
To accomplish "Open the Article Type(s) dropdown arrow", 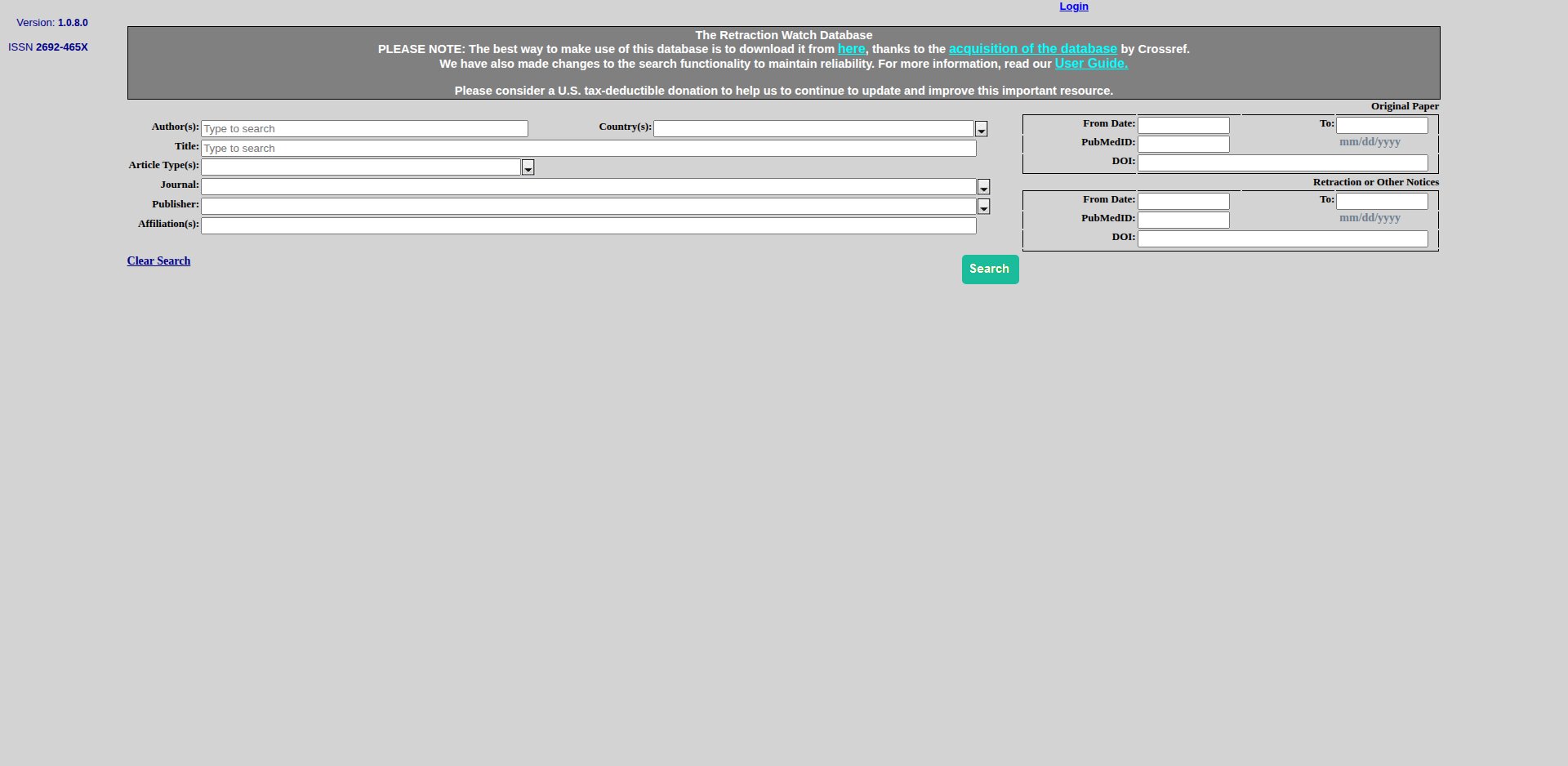I will (528, 167).
